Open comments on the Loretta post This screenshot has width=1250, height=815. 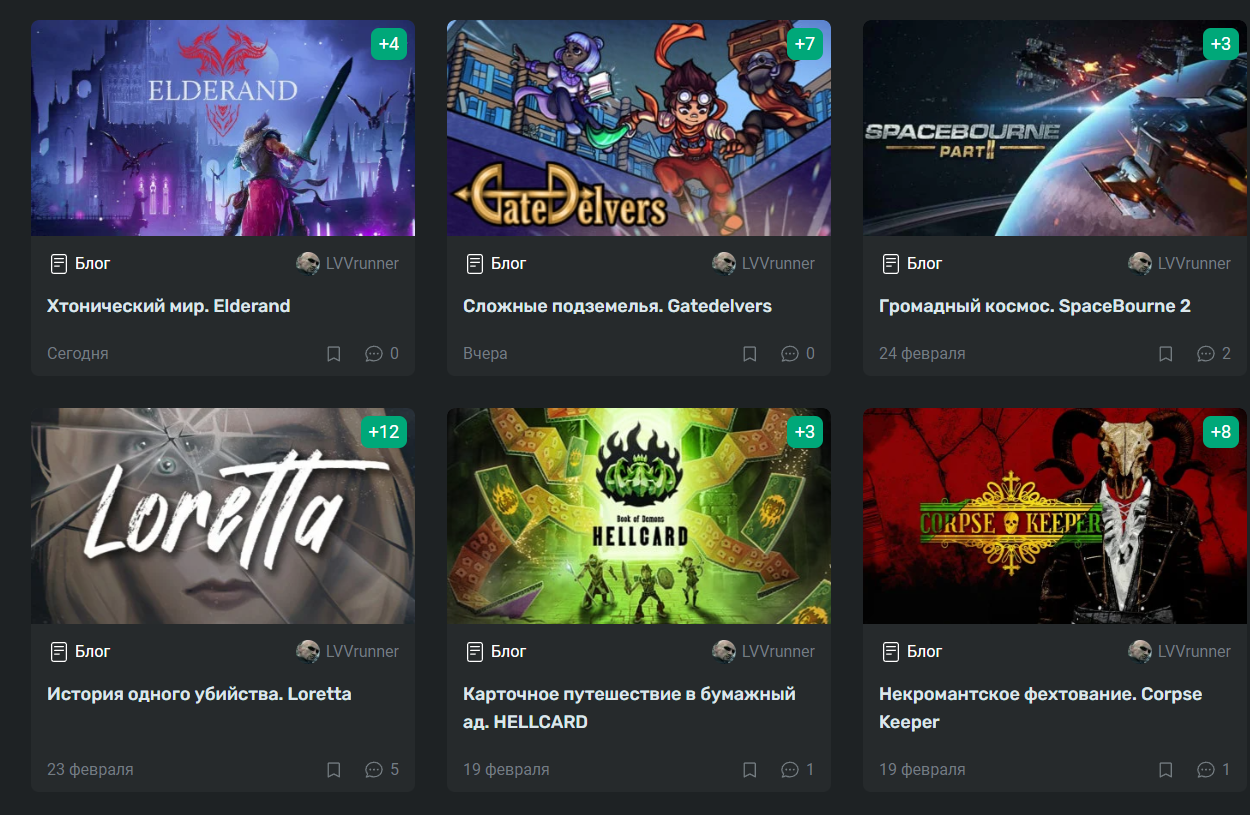click(x=382, y=770)
